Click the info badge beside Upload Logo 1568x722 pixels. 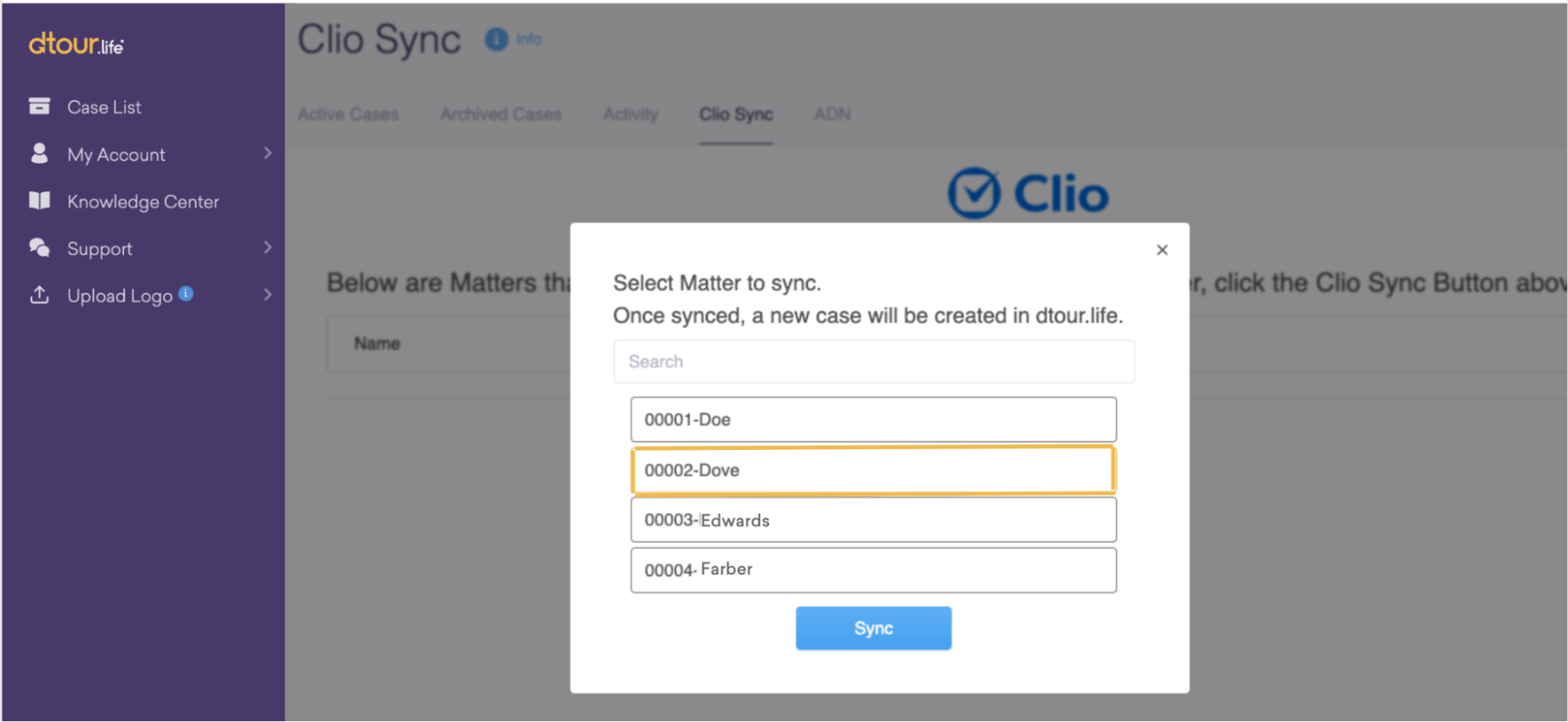186,293
